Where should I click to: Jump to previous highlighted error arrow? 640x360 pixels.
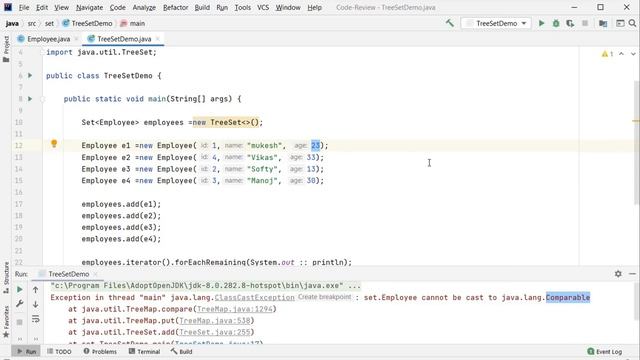(621, 54)
